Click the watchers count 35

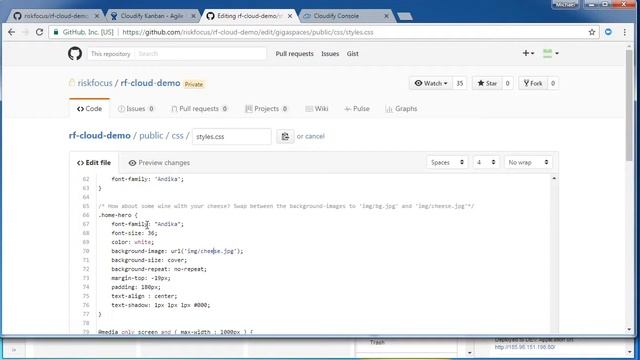pos(460,83)
